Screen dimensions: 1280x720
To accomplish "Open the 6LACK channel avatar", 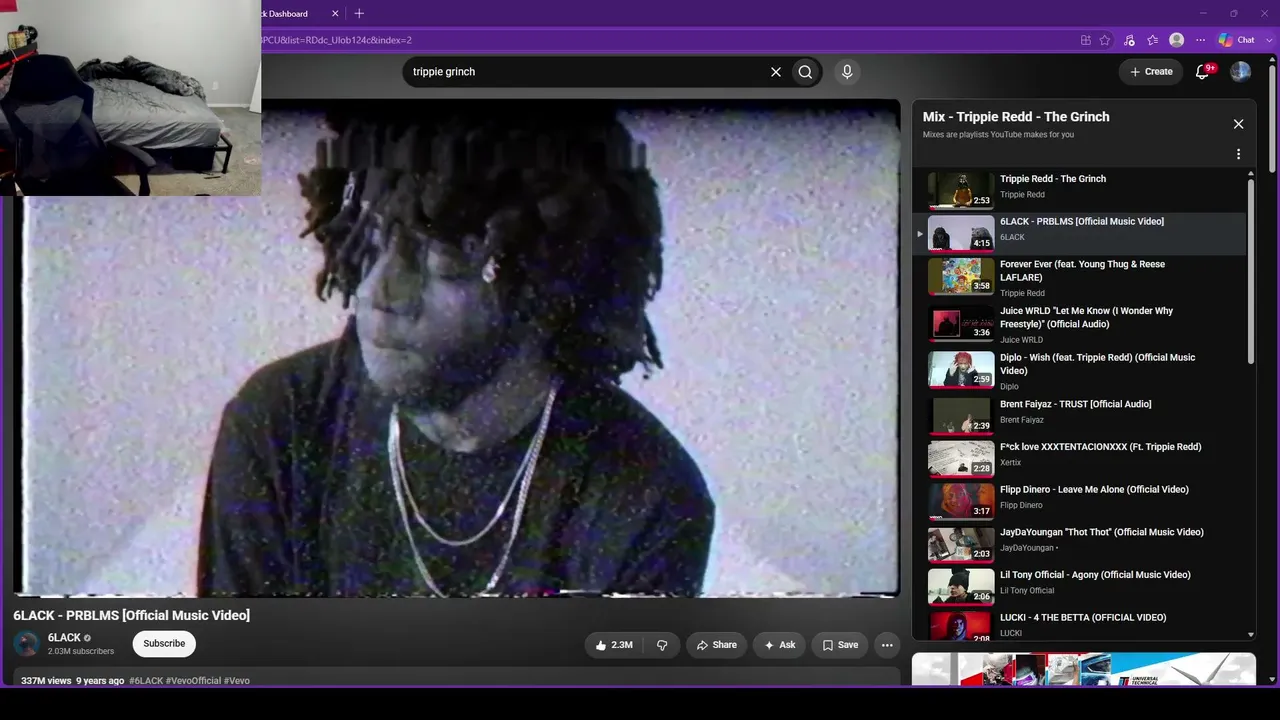I will tap(26, 644).
